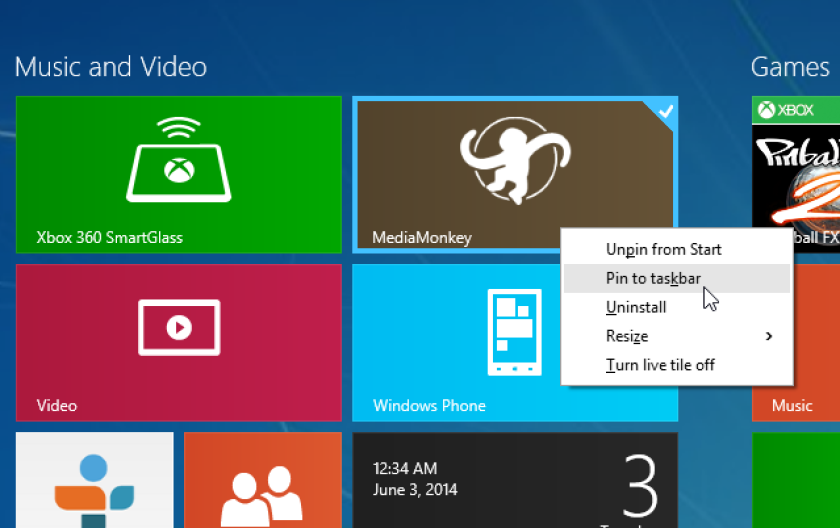Click Uninstall in the context menu
The image size is (840, 528).
click(677, 307)
